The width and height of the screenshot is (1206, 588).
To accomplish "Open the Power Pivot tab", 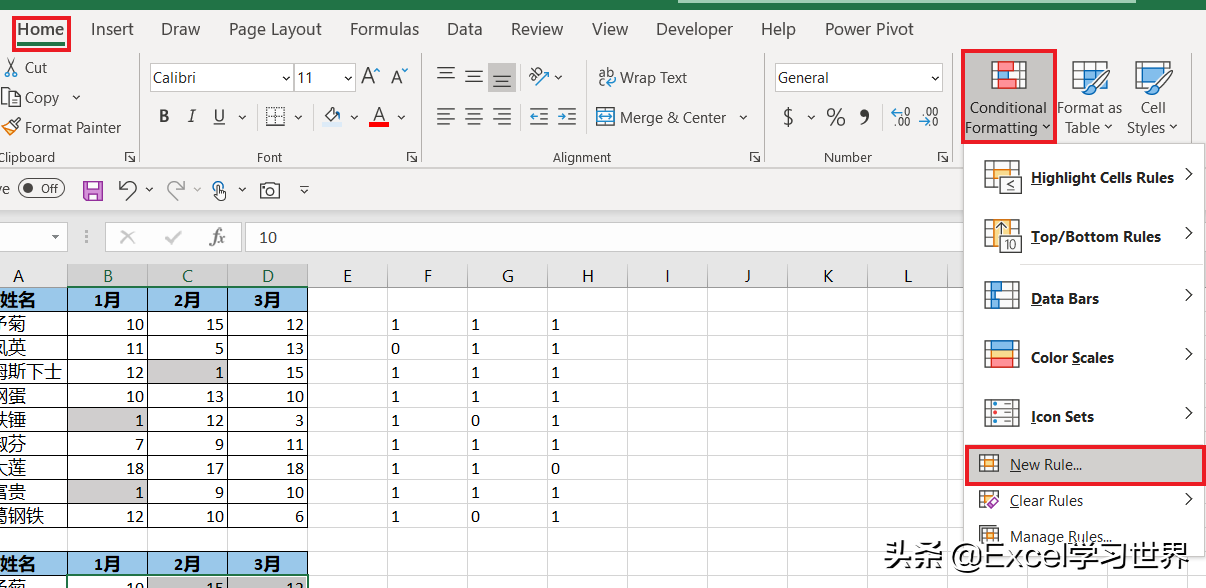I will (870, 29).
